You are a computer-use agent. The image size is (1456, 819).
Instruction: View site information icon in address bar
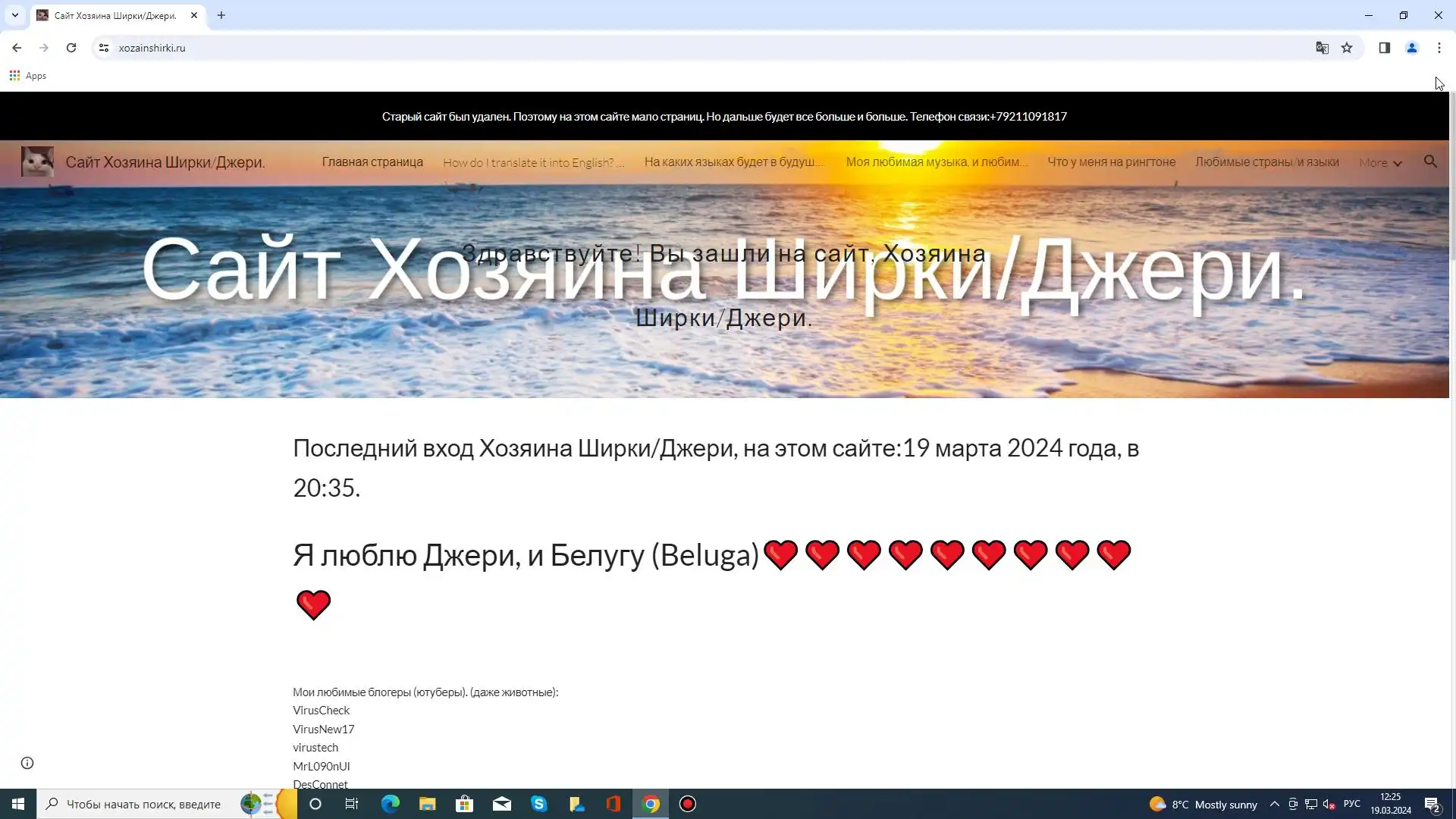tap(104, 48)
